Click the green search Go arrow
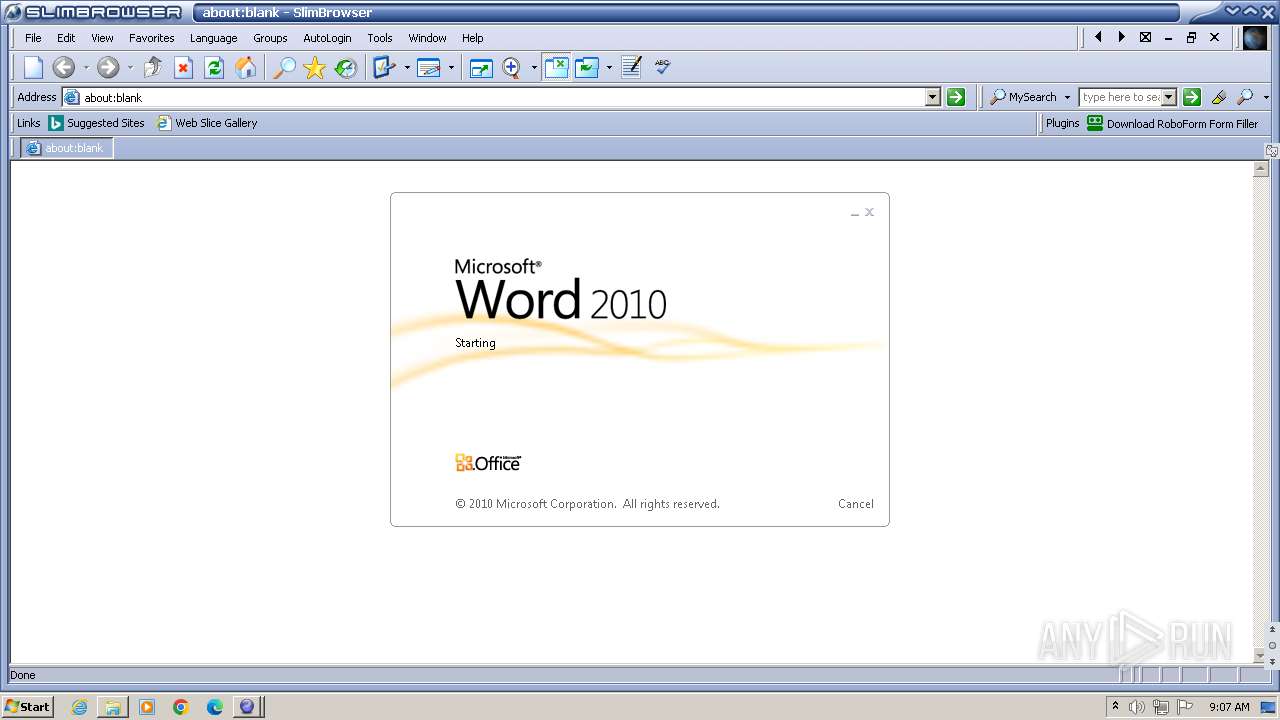Viewport: 1280px width, 720px height. [1192, 97]
